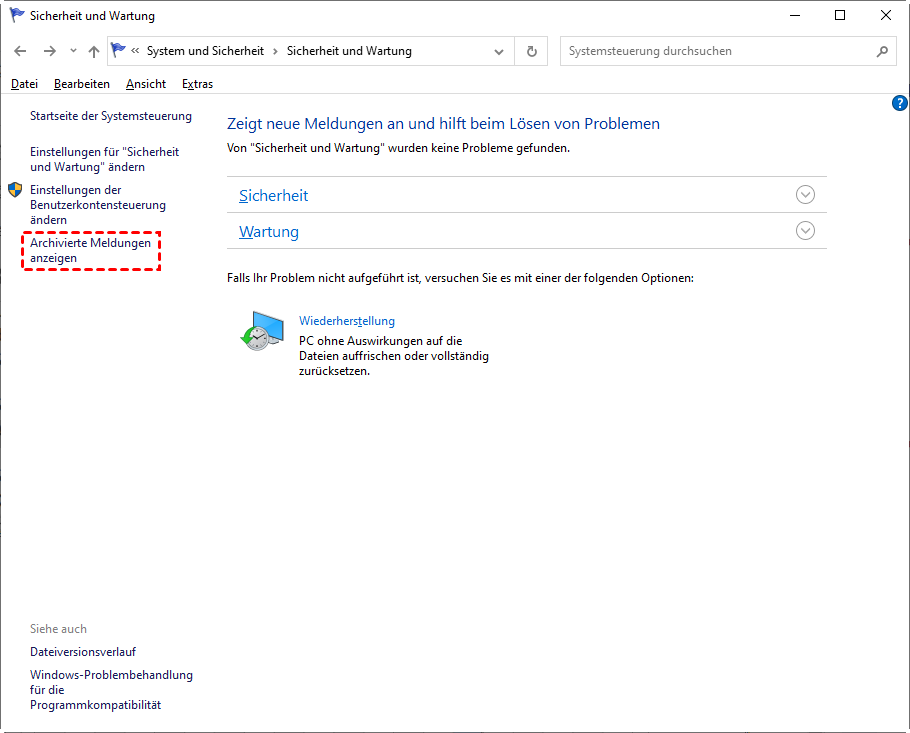
Task: Open the Datei menu
Action: pyautogui.click(x=24, y=84)
